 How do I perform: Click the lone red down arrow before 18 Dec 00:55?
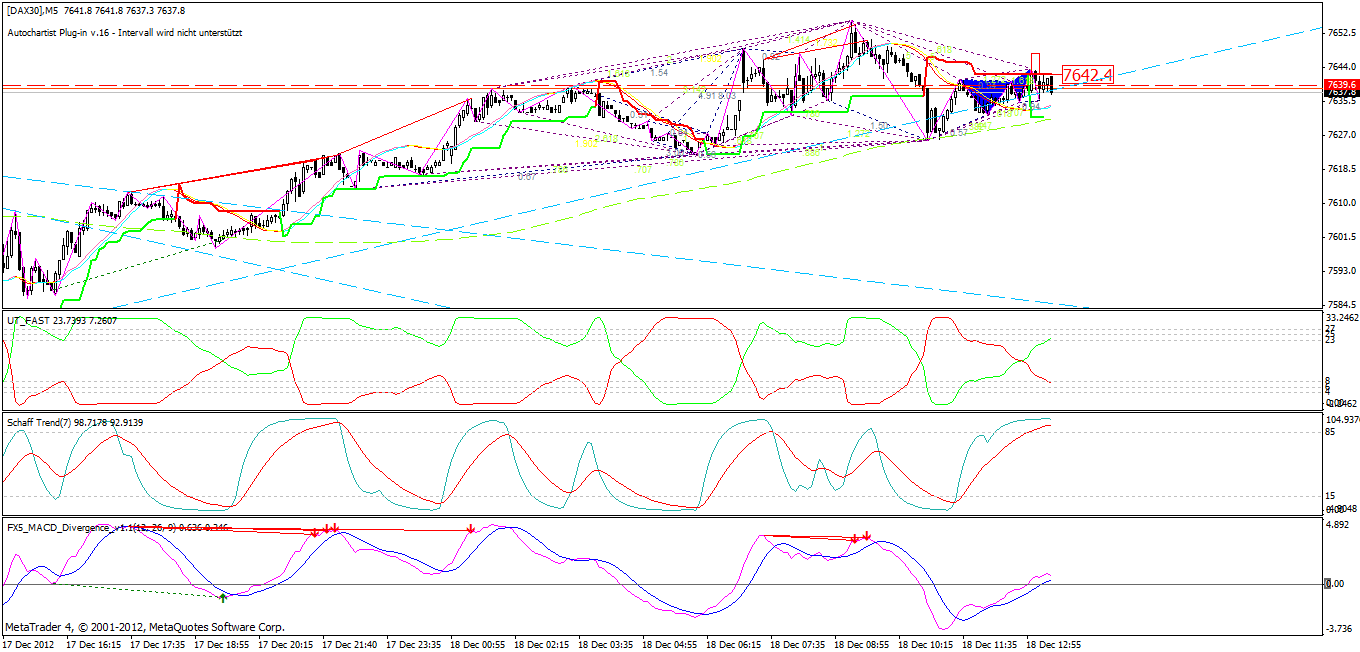tap(470, 529)
